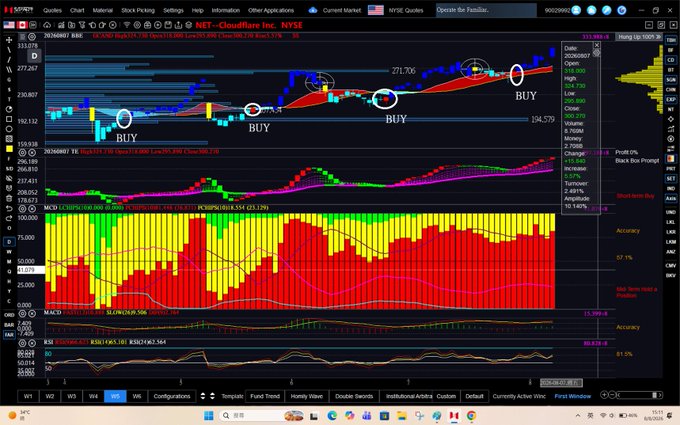Screen dimensions: 680x425
Task: Set chart period to quarterly Q
Action: pyautogui.click(x=9, y=271)
